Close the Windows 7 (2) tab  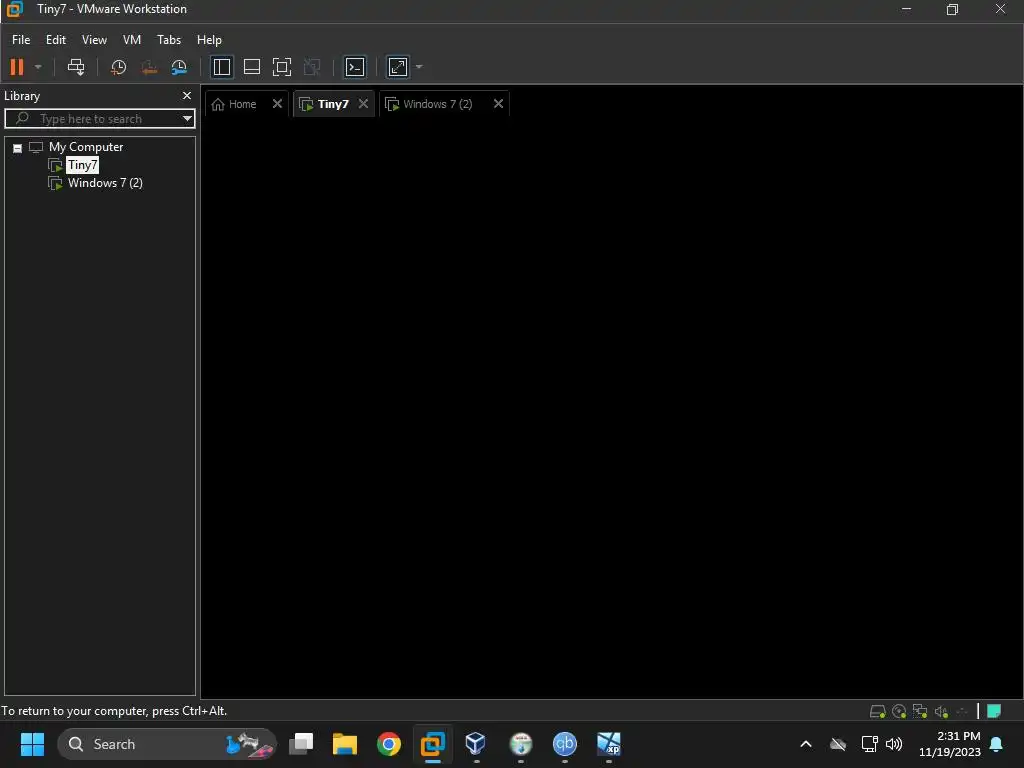(x=498, y=104)
